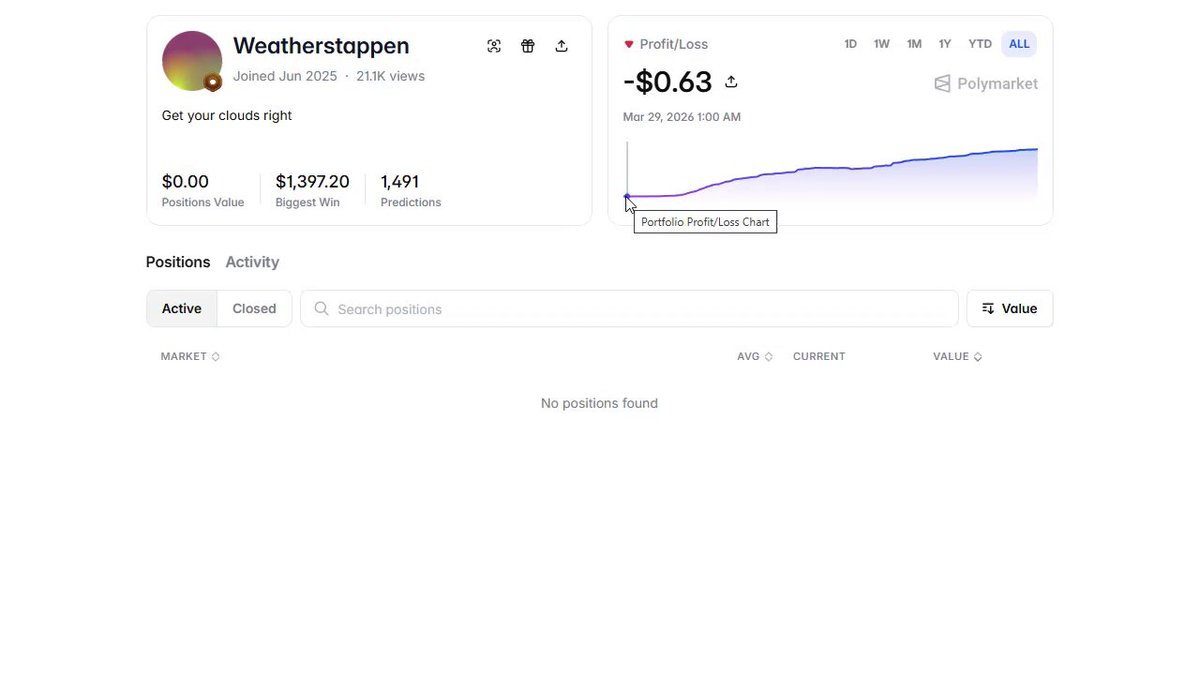1200x675 pixels.
Task: Click the '21.1K views' text
Action: [x=390, y=76]
